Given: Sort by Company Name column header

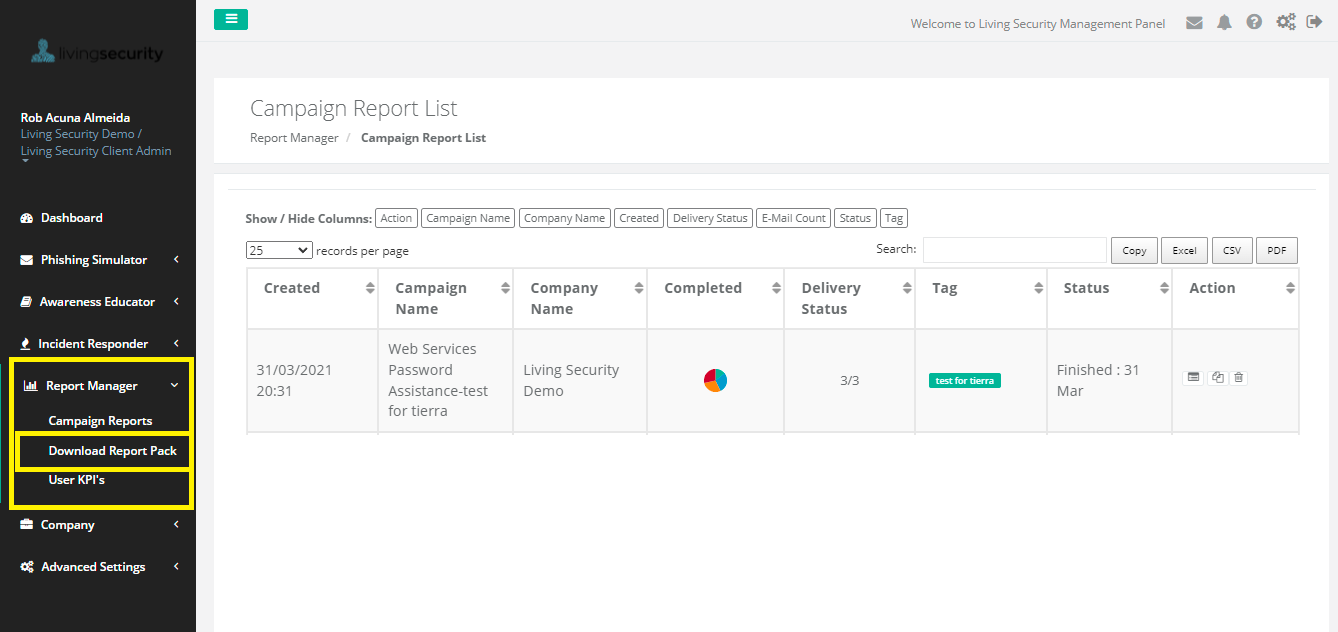Looking at the screenshot, I should point(581,298).
